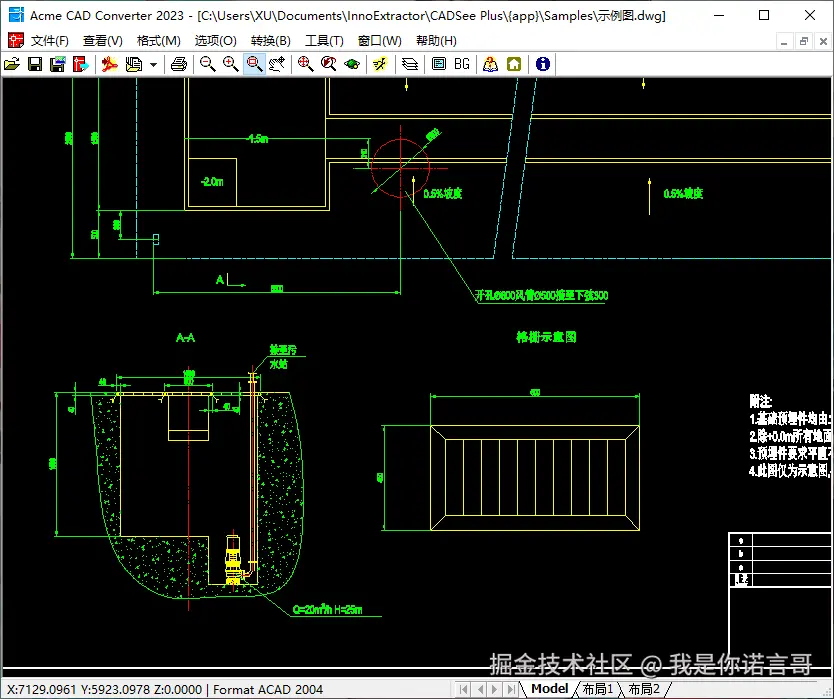Switch to the 布局2 tab

point(644,689)
